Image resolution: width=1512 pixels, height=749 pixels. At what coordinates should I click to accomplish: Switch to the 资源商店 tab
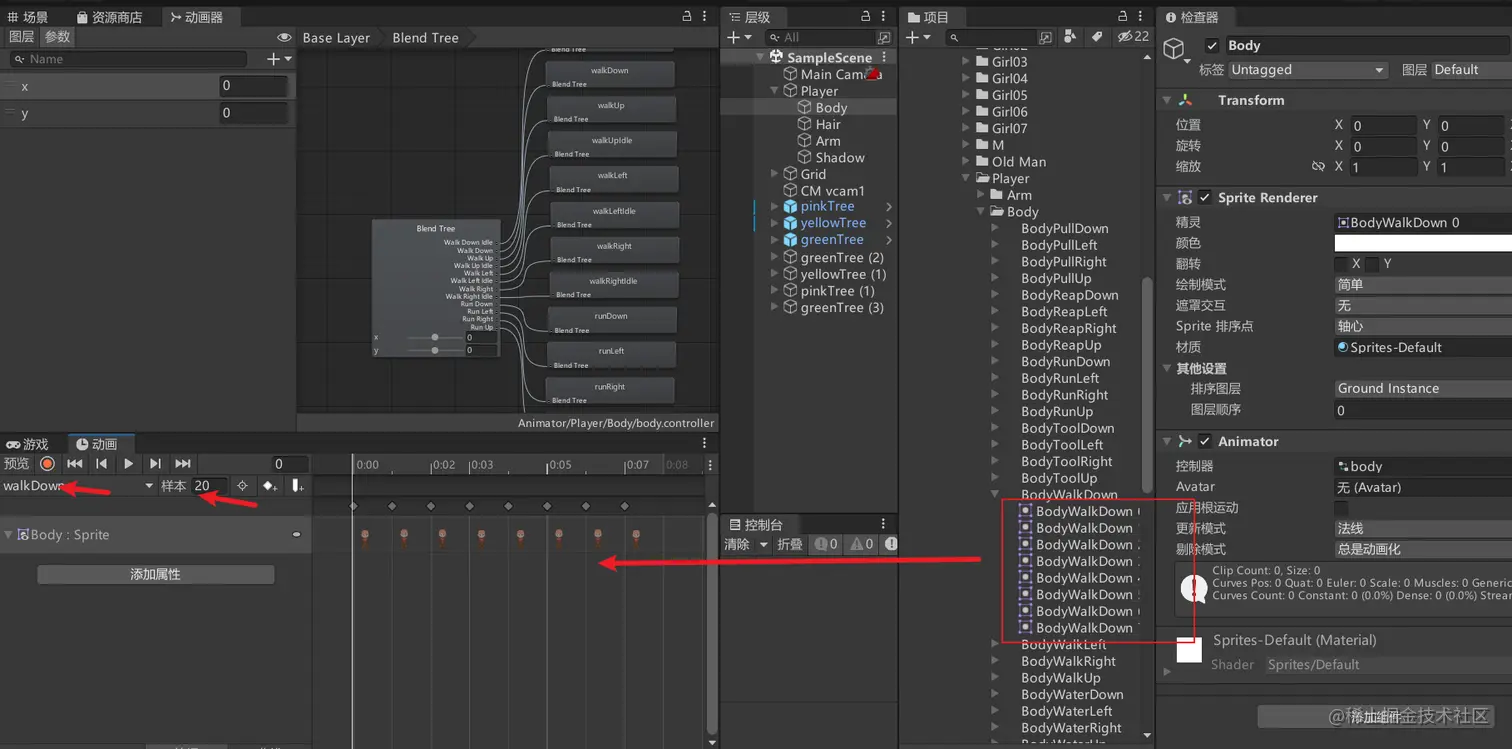(109, 17)
